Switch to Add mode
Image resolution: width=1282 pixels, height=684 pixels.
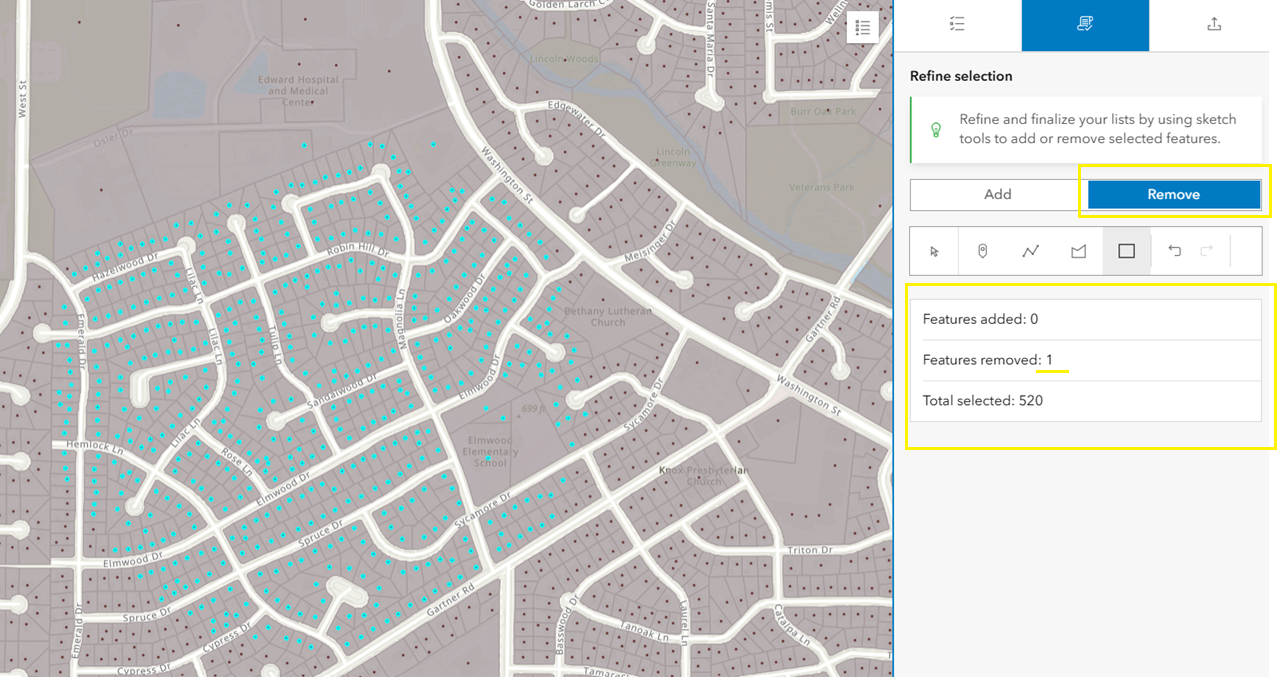[997, 194]
